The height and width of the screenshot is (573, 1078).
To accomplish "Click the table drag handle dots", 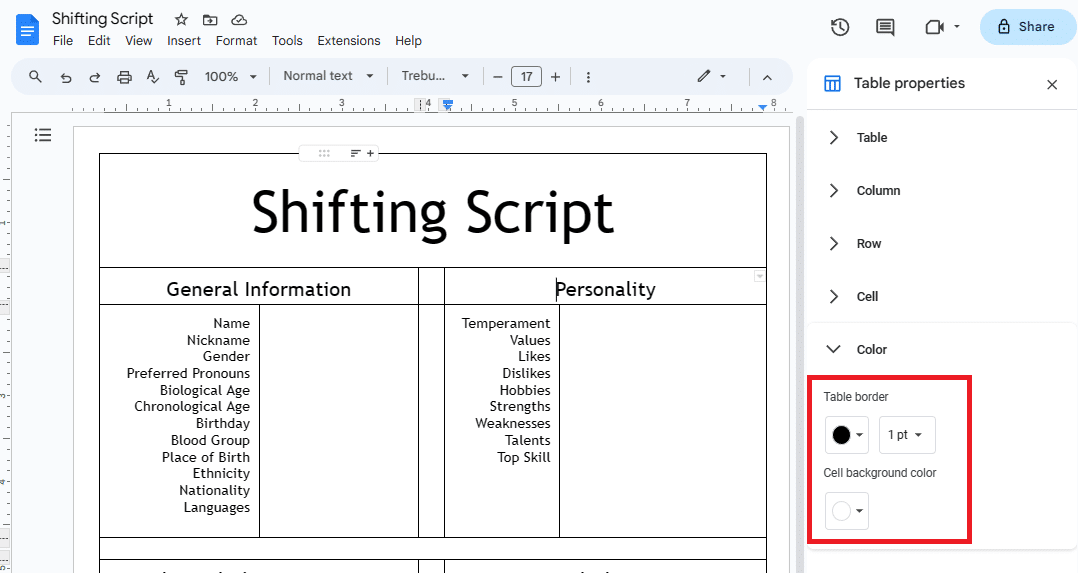I will tap(324, 153).
